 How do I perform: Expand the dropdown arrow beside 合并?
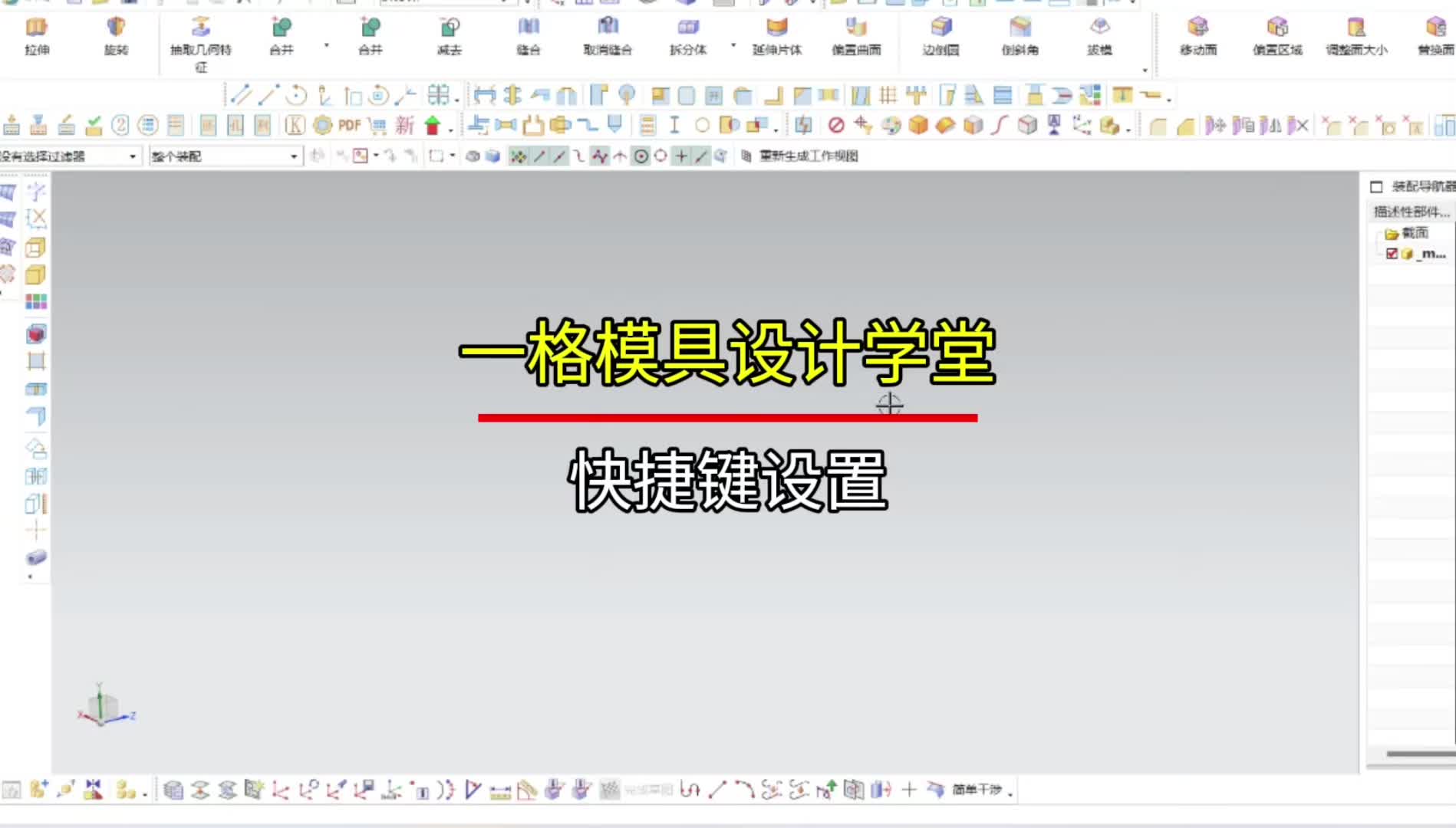[327, 44]
